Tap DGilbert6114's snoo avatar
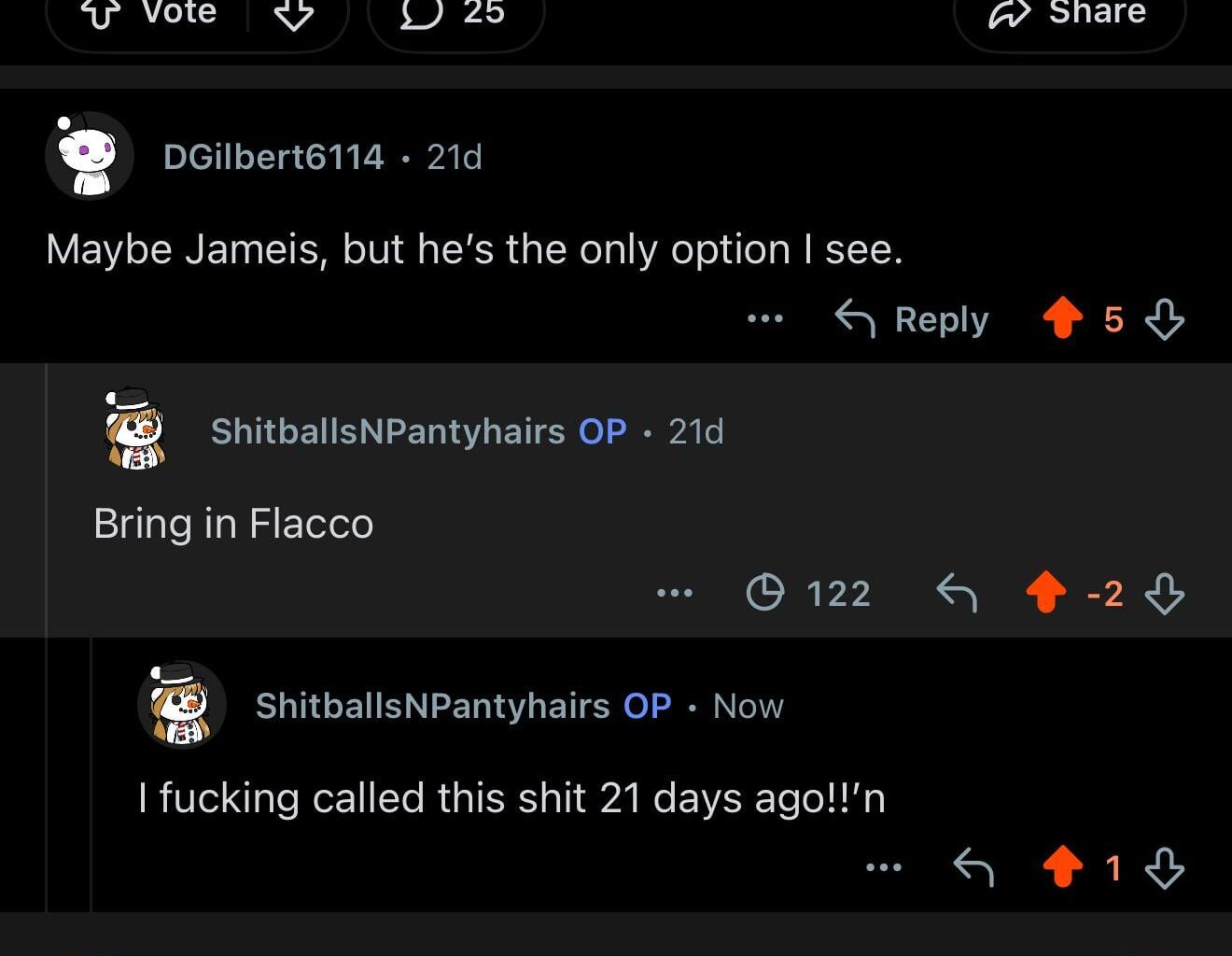This screenshot has height=956, width=1232. click(x=89, y=155)
